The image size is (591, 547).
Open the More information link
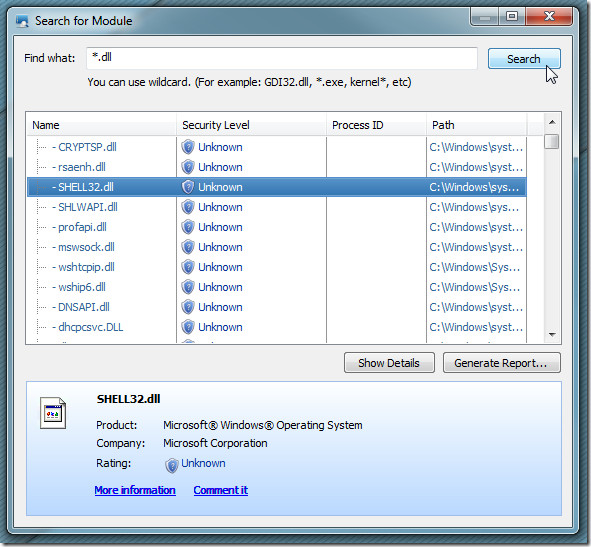pyautogui.click(x=135, y=490)
